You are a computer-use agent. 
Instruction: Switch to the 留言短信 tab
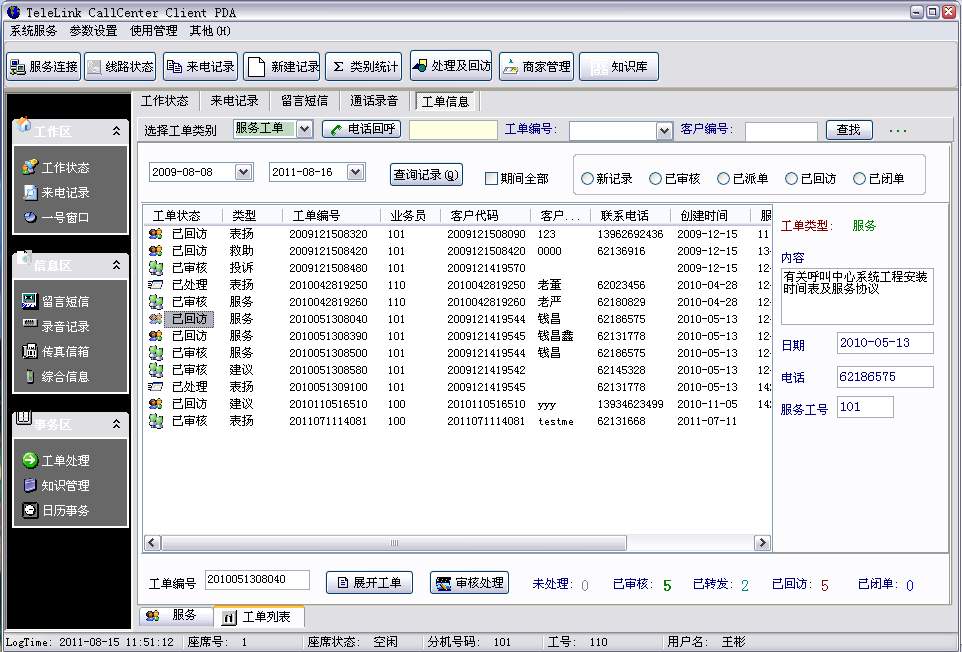pyautogui.click(x=304, y=101)
